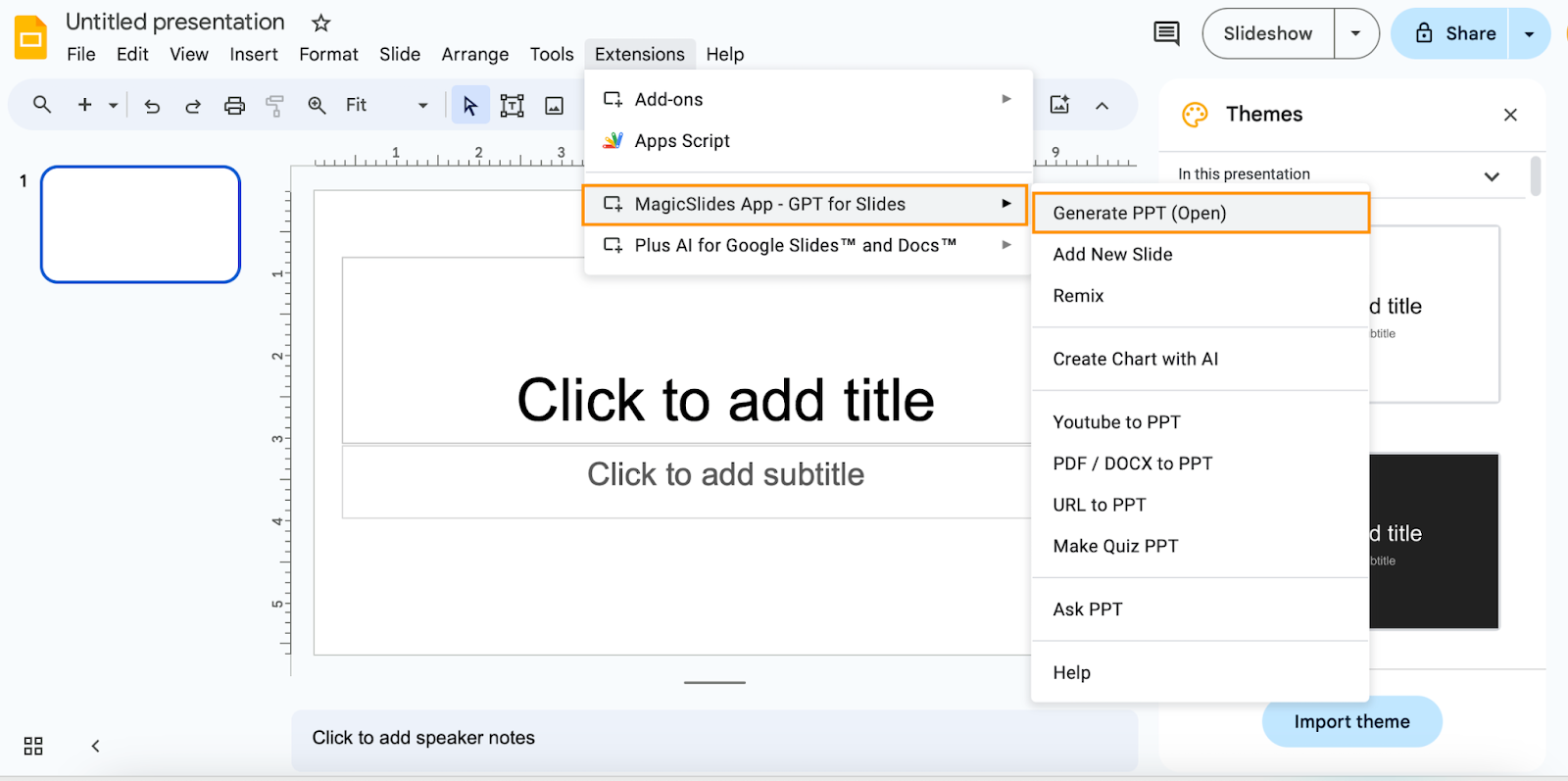1568x781 pixels.
Task: Collapse the toolbar with up chevron
Action: (1102, 106)
